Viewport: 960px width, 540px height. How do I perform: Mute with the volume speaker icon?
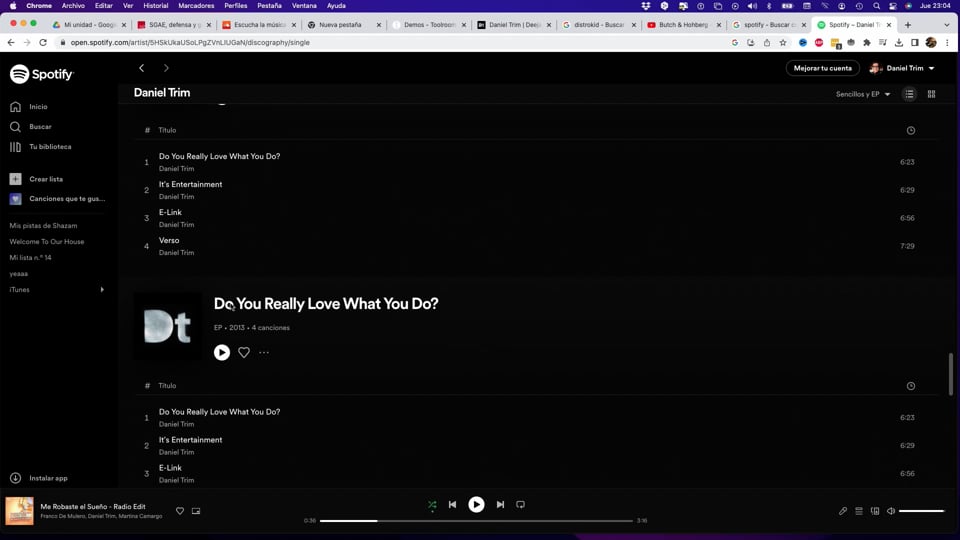[x=891, y=511]
